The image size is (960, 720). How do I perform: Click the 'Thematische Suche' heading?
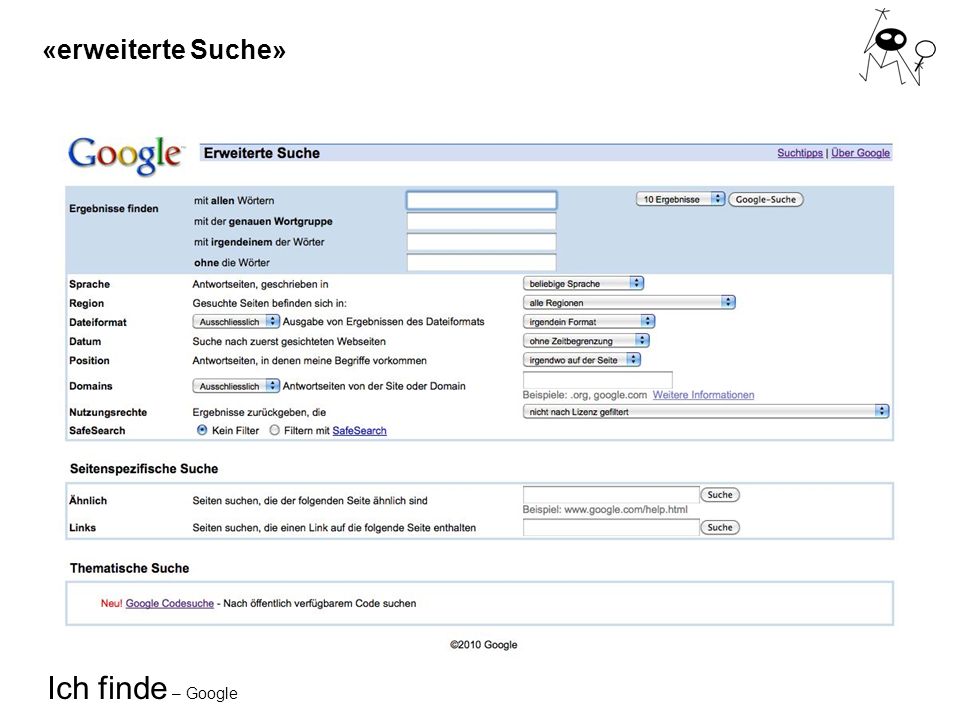tap(129, 568)
